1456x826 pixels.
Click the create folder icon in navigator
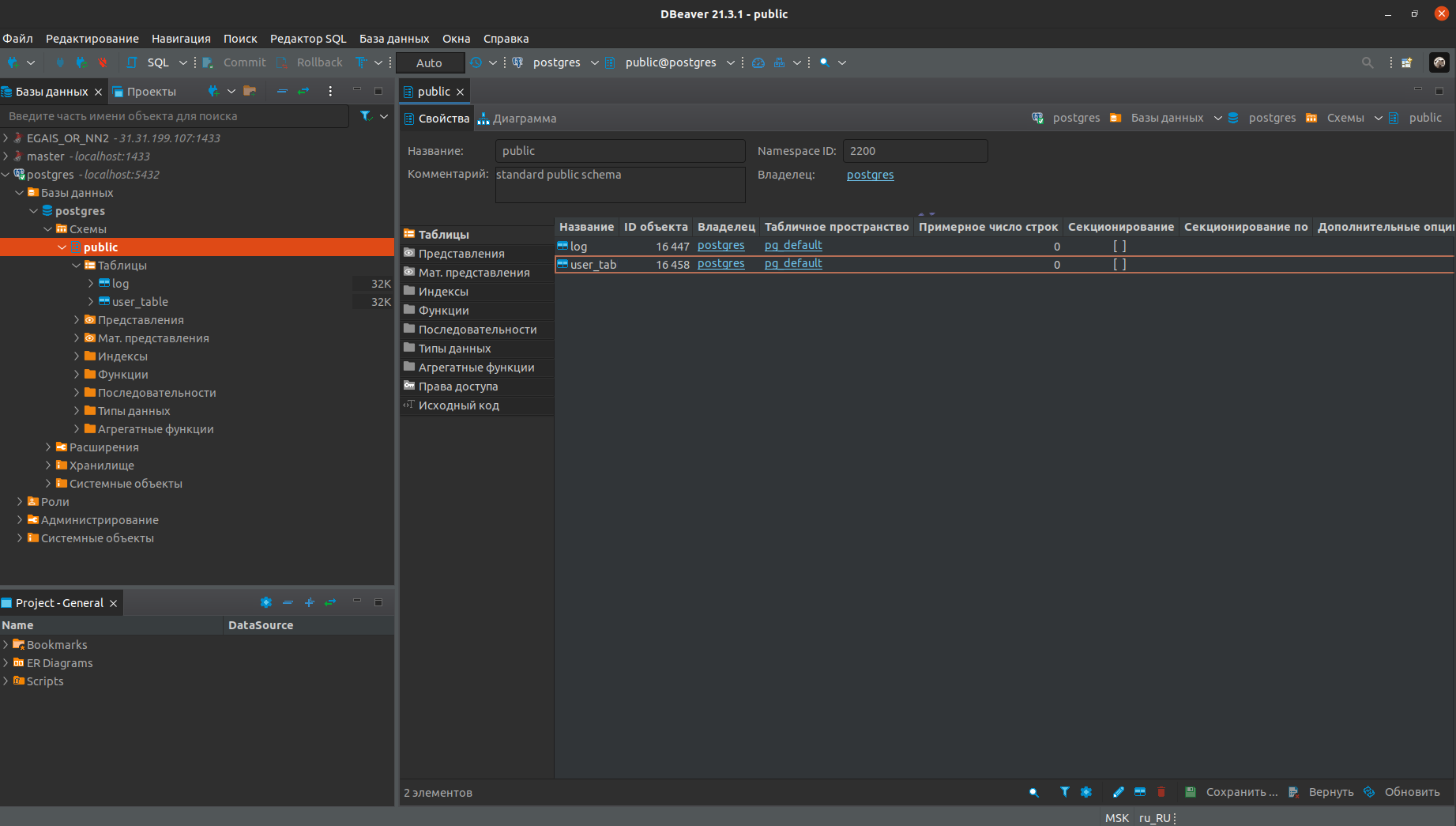(x=250, y=91)
